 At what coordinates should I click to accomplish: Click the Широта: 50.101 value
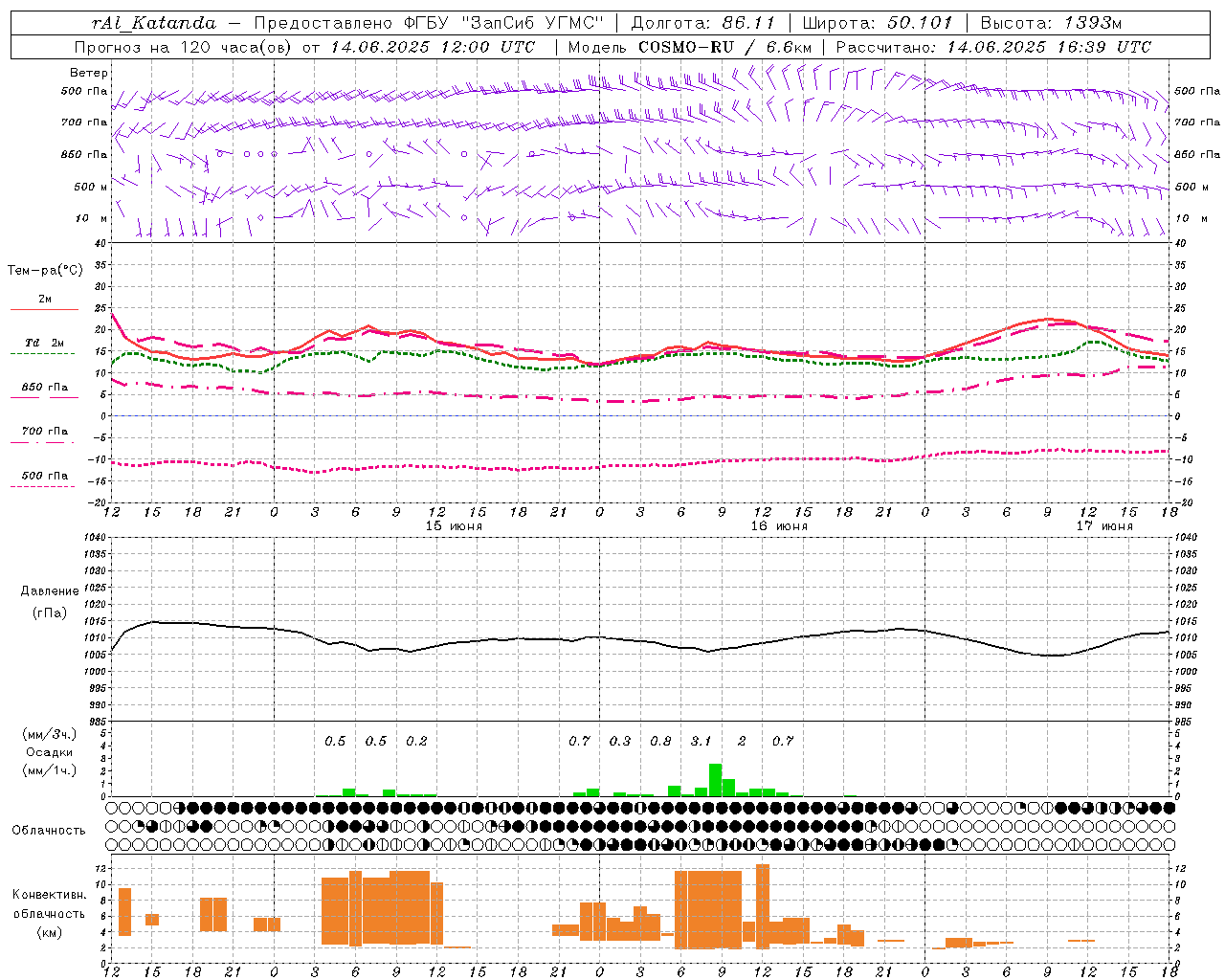point(878,23)
